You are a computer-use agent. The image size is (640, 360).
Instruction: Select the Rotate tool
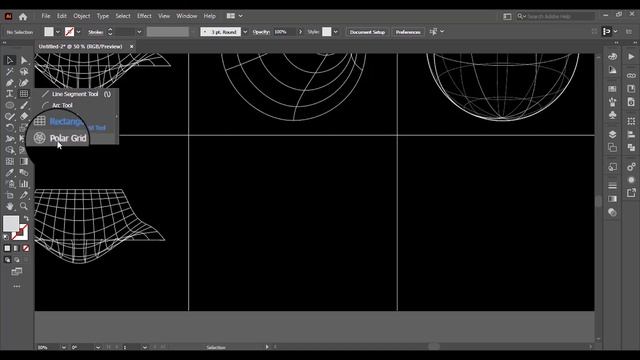tap(10, 128)
